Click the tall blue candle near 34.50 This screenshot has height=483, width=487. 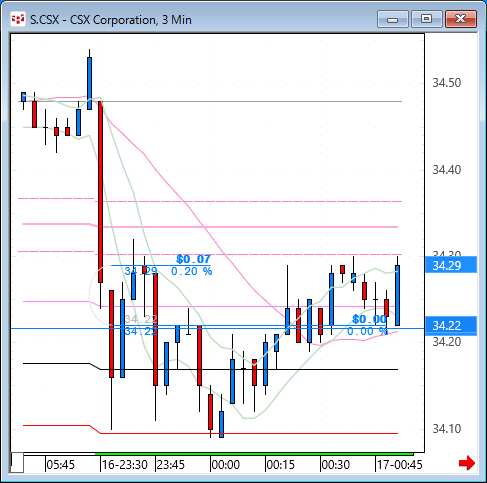click(89, 83)
